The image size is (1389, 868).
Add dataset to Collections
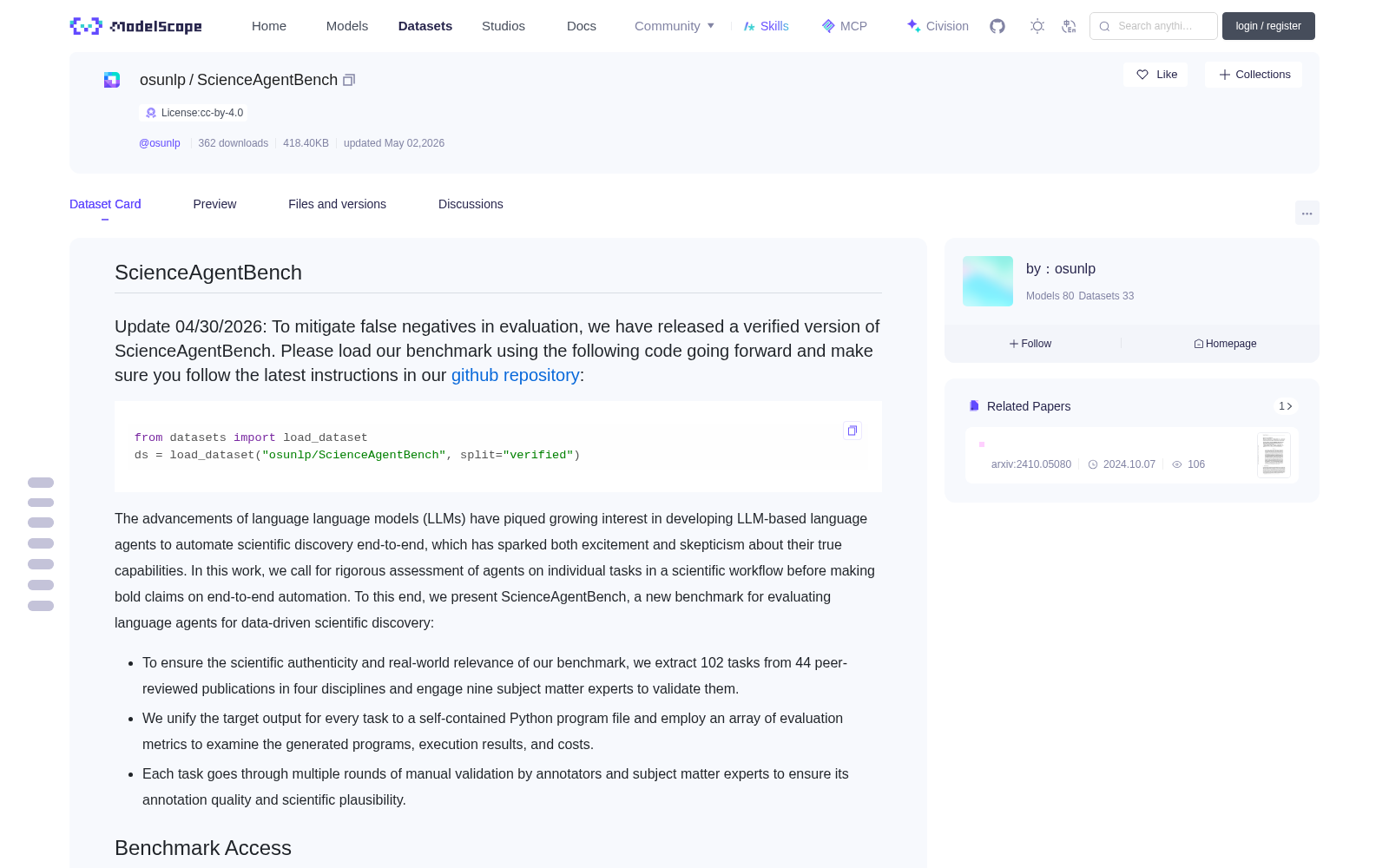1254,75
